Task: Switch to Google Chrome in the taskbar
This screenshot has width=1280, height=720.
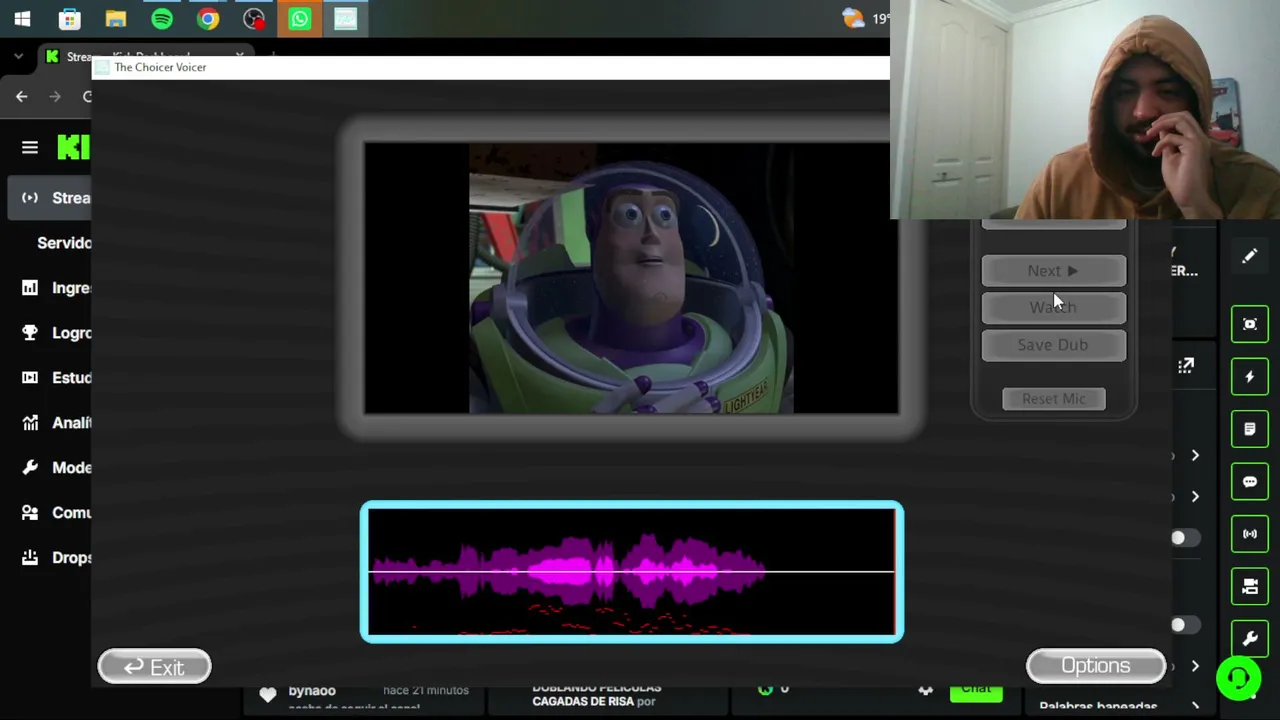Action: pos(208,18)
